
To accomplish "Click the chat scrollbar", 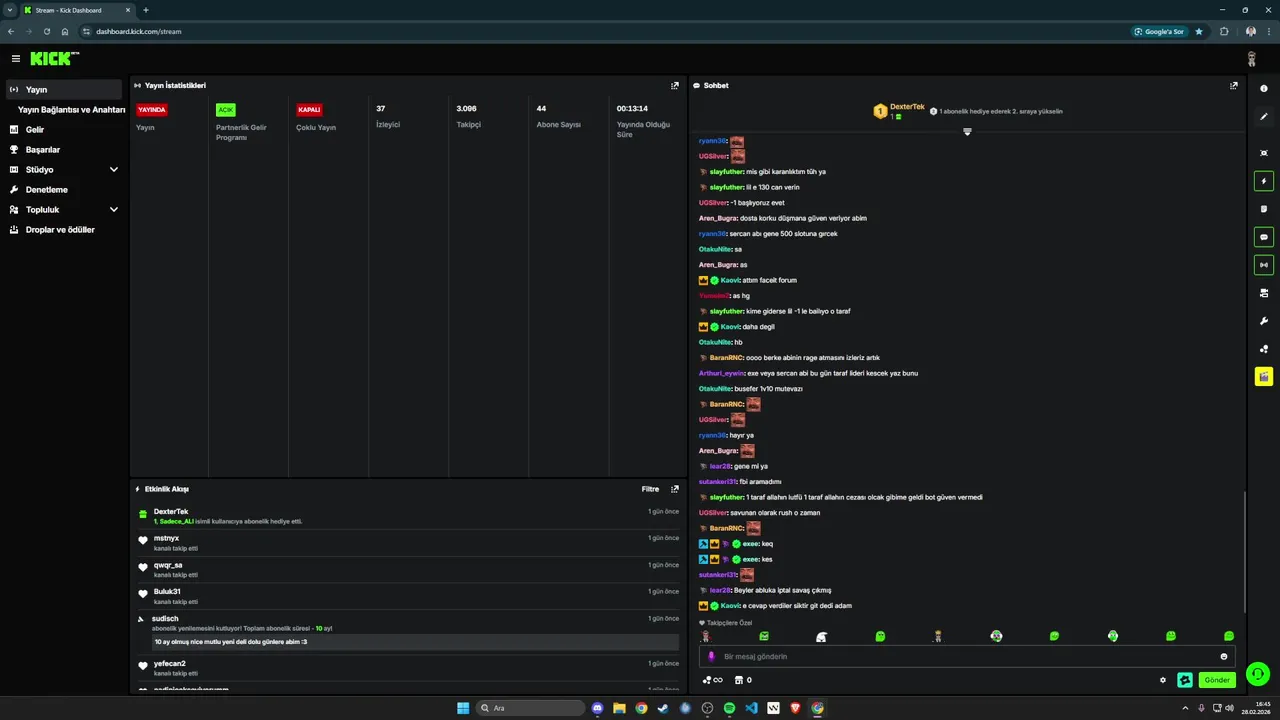I will [x=1245, y=550].
